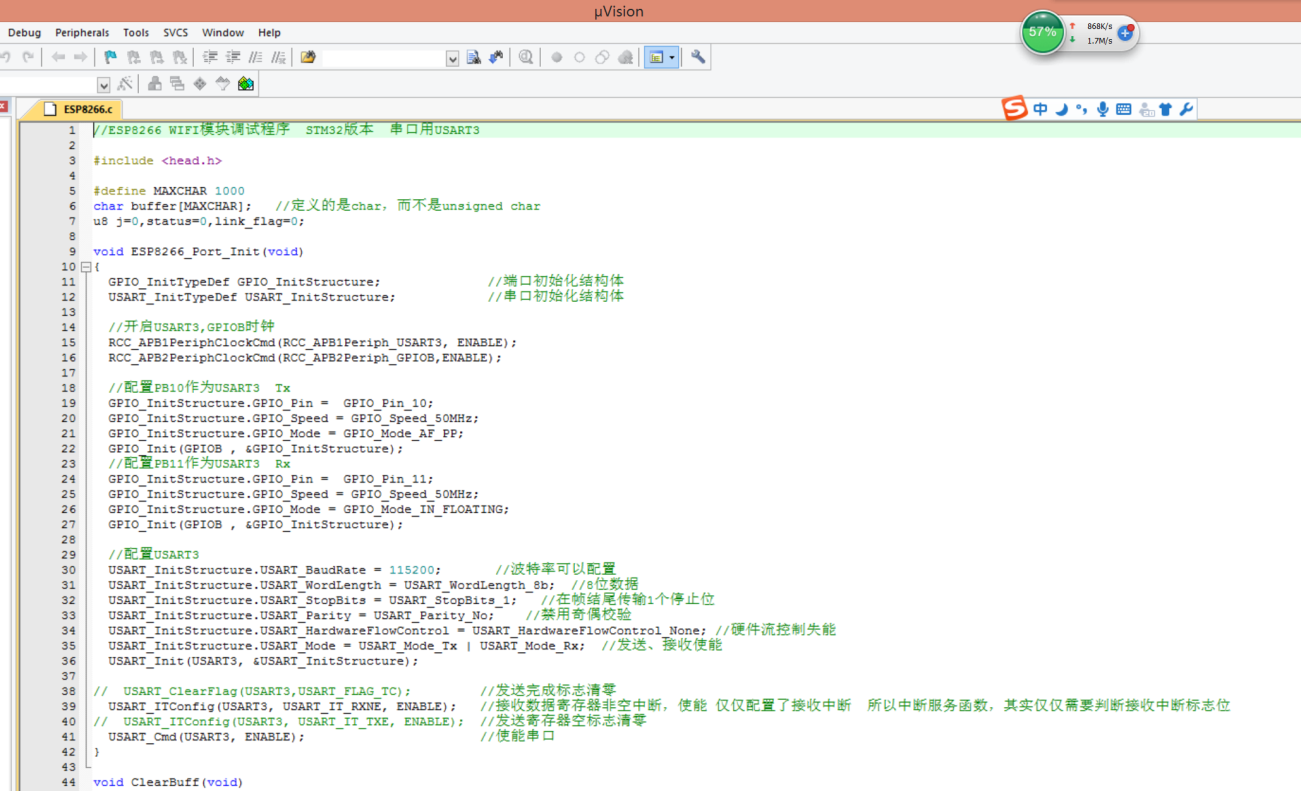Open the Peripherals menu
Image resolution: width=1301 pixels, height=791 pixels.
coord(82,33)
